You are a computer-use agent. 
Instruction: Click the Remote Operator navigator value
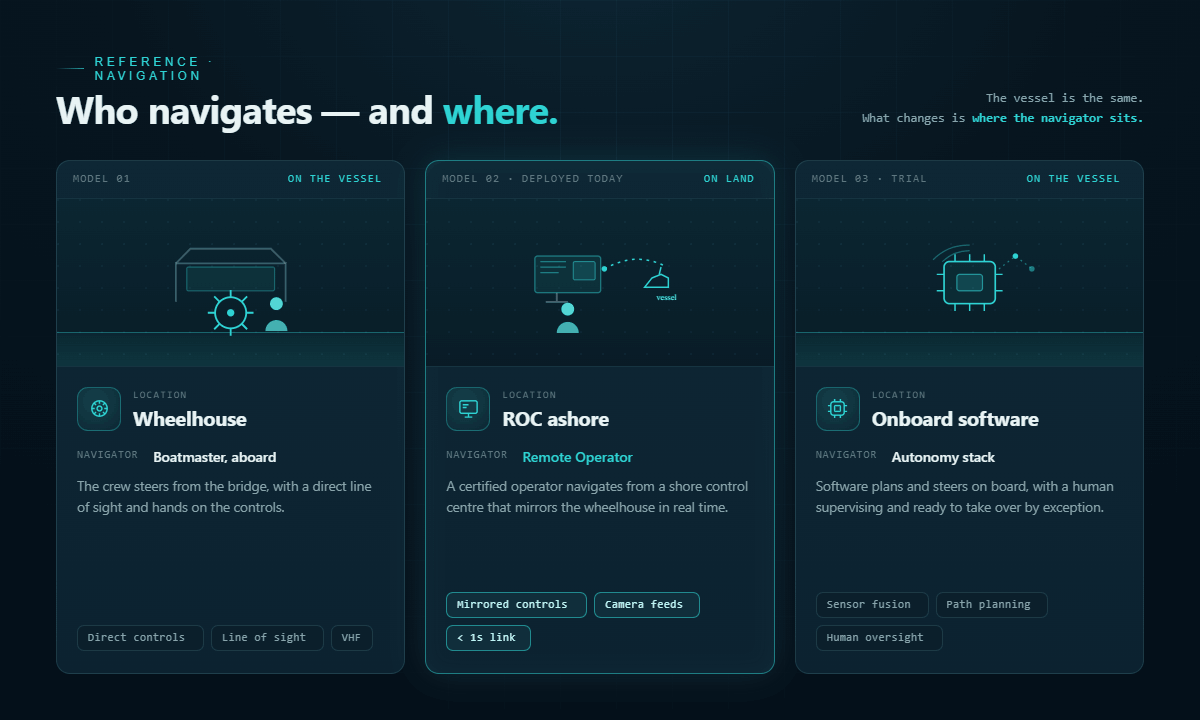pyautogui.click(x=578, y=457)
